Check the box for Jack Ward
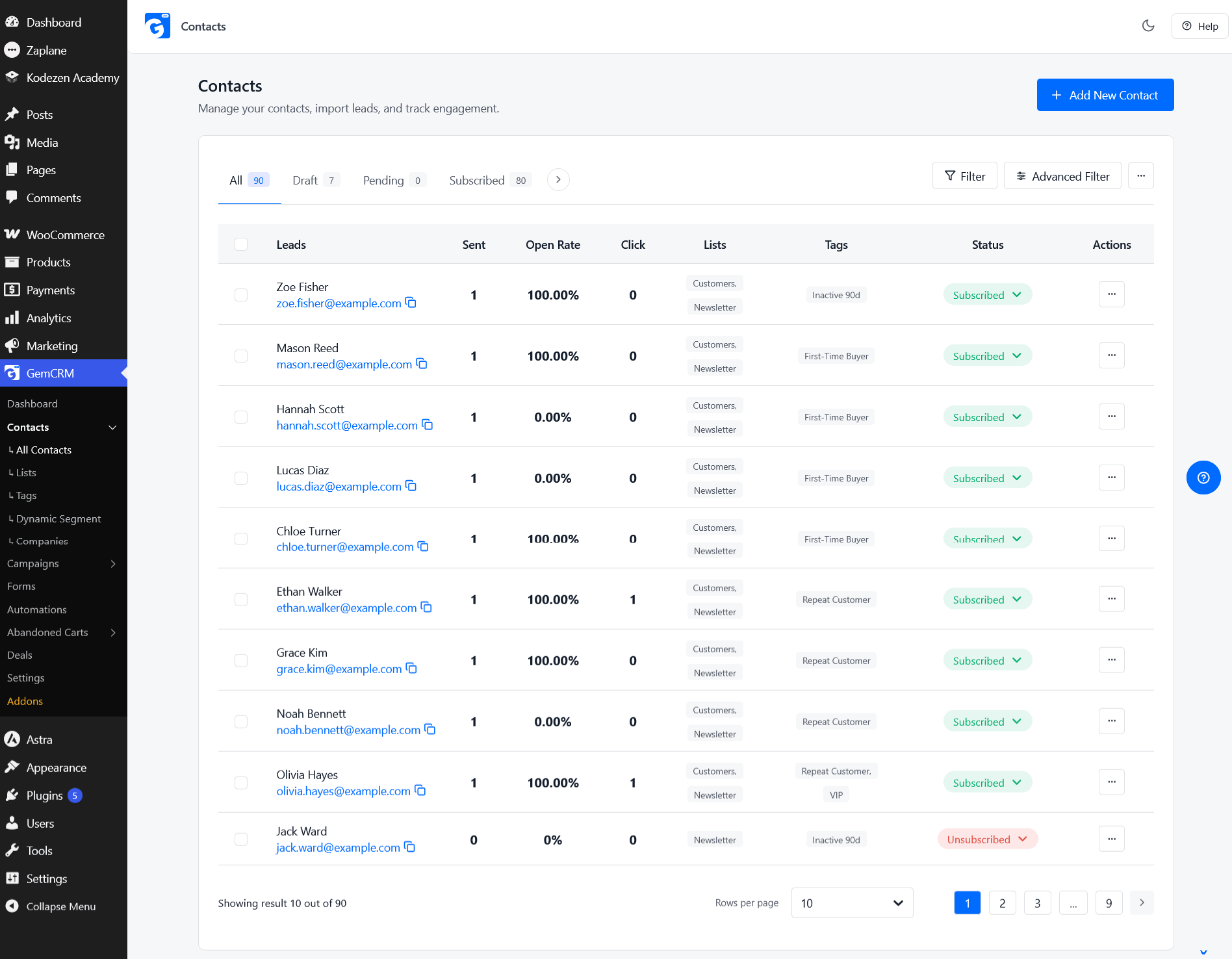This screenshot has height=959, width=1232. pos(241,839)
